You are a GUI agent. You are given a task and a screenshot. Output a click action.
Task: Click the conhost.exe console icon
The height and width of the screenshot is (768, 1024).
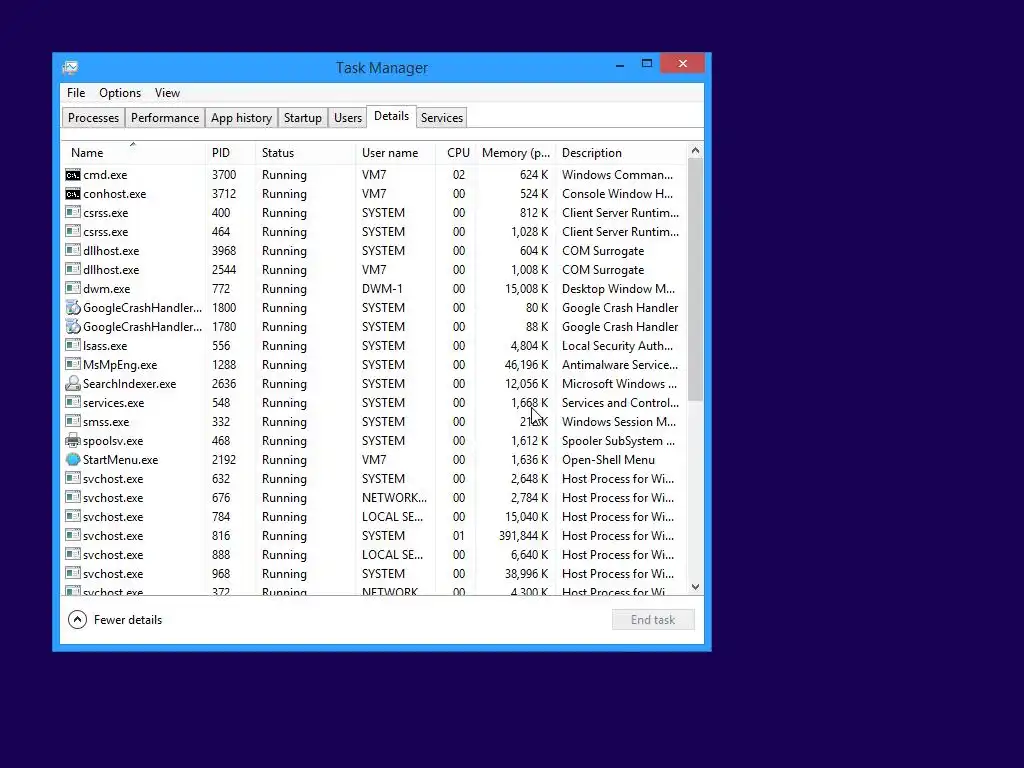pyautogui.click(x=73, y=194)
